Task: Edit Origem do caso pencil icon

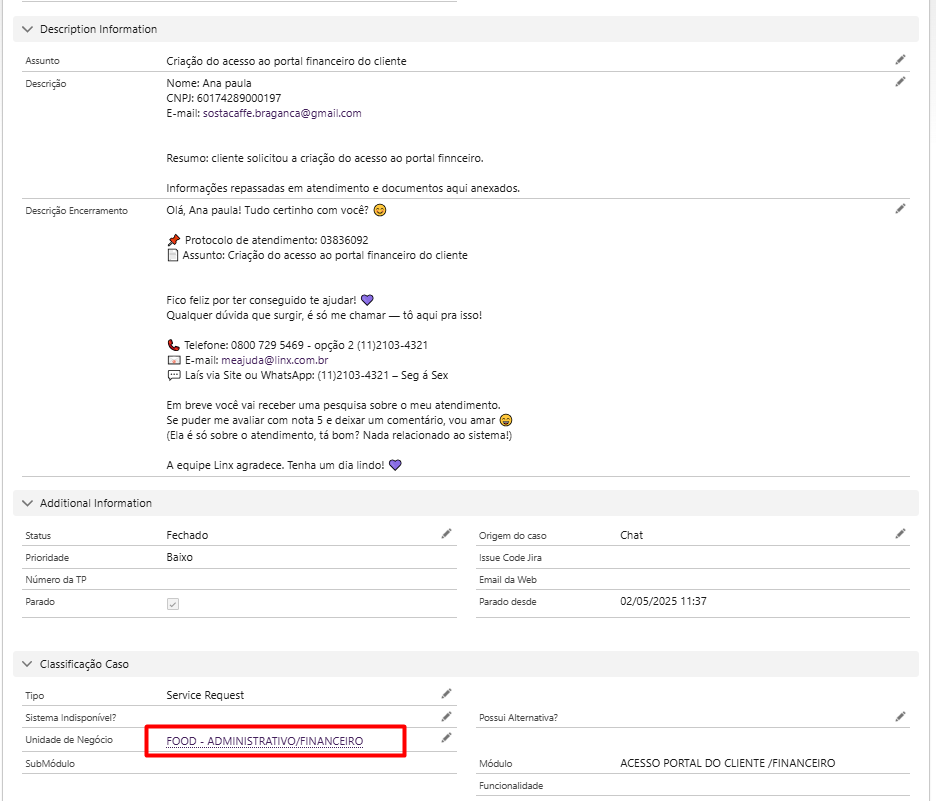Action: point(900,534)
